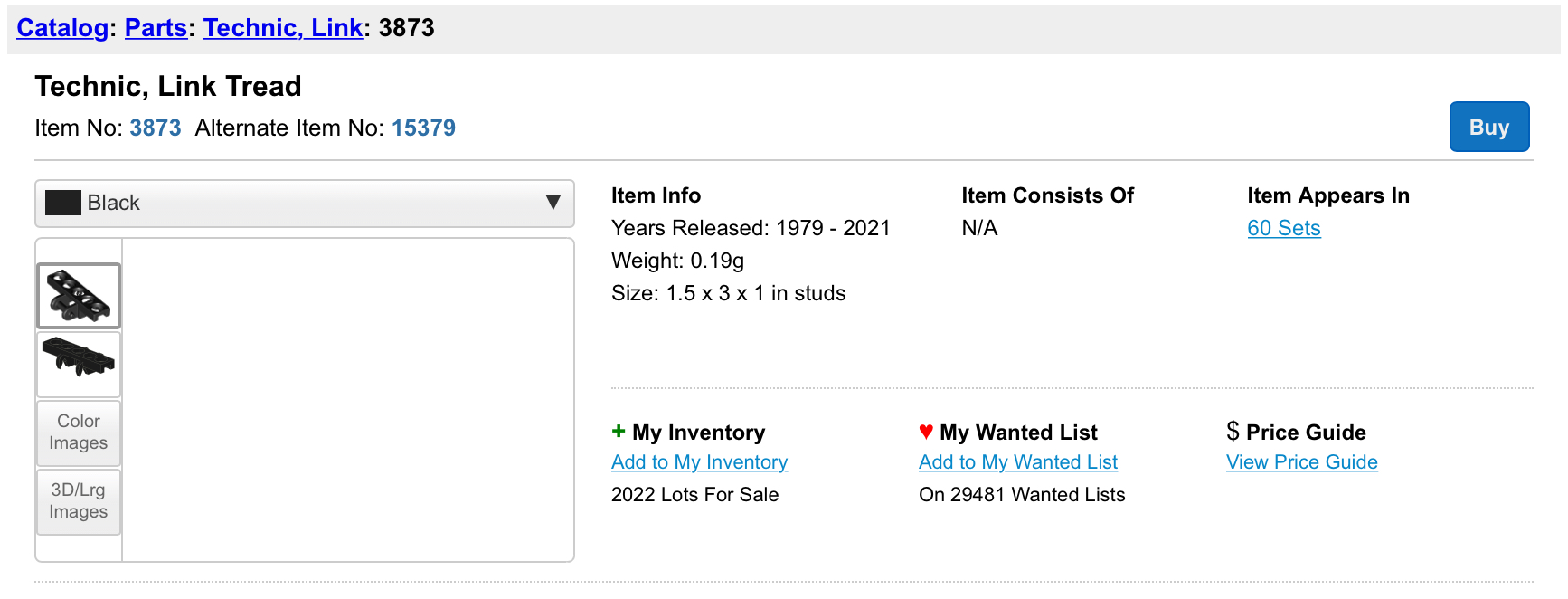Click the green plus My Inventory icon

pos(619,432)
